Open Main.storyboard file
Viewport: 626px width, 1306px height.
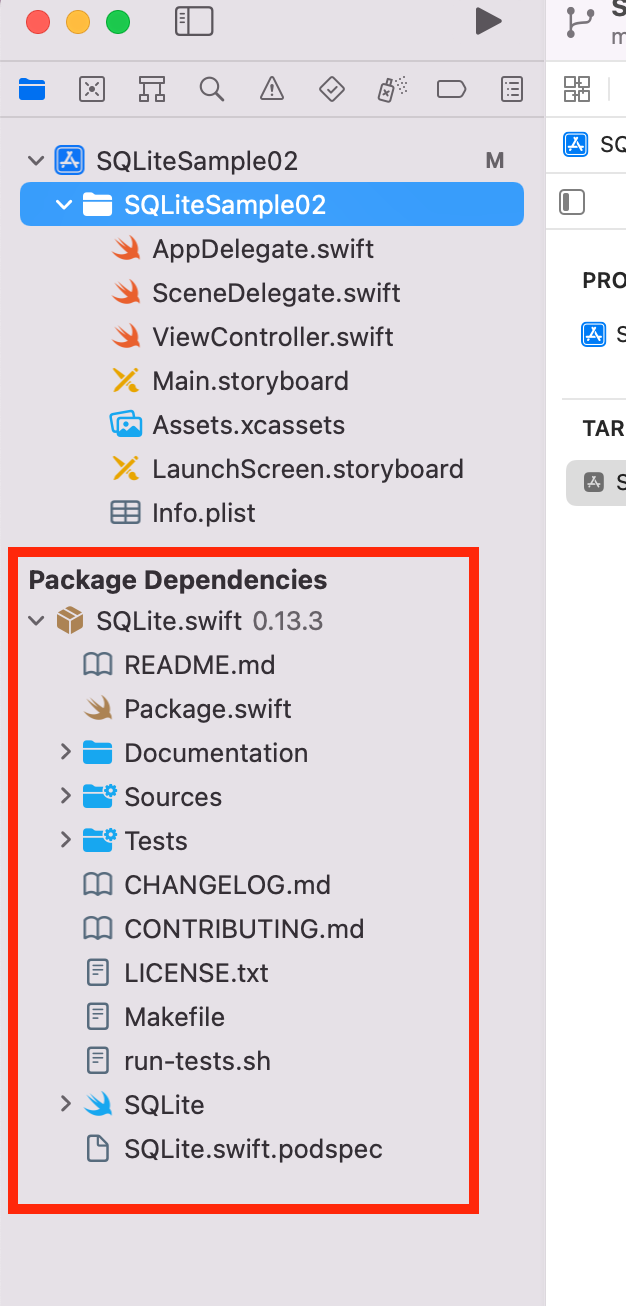250,381
